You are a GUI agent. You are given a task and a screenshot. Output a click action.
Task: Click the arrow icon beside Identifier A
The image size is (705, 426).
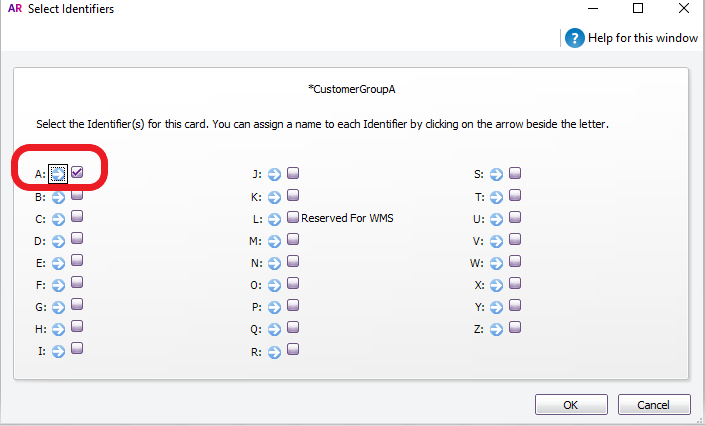pyautogui.click(x=58, y=174)
